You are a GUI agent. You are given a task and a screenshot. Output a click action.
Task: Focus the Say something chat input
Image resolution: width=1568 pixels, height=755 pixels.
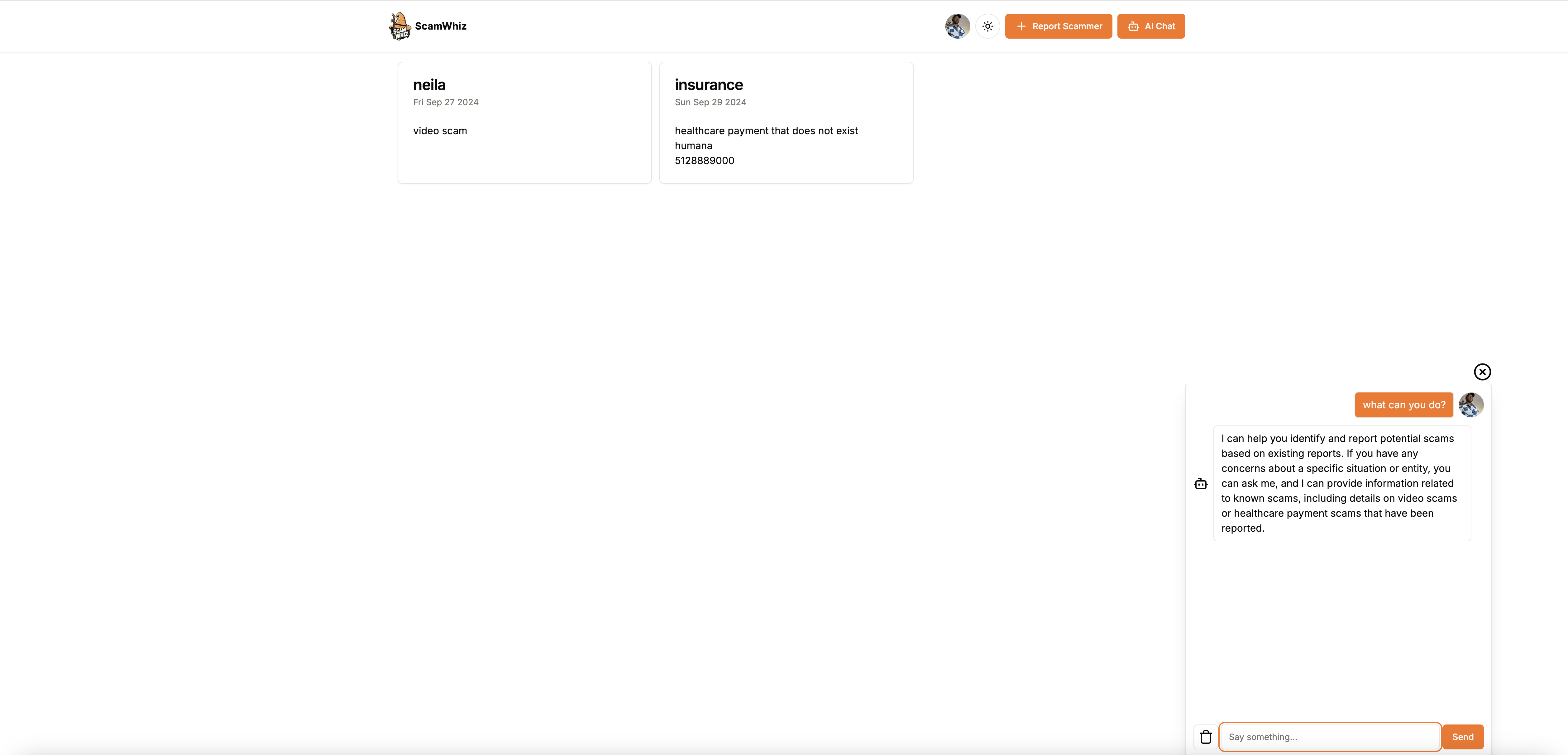pos(1329,737)
